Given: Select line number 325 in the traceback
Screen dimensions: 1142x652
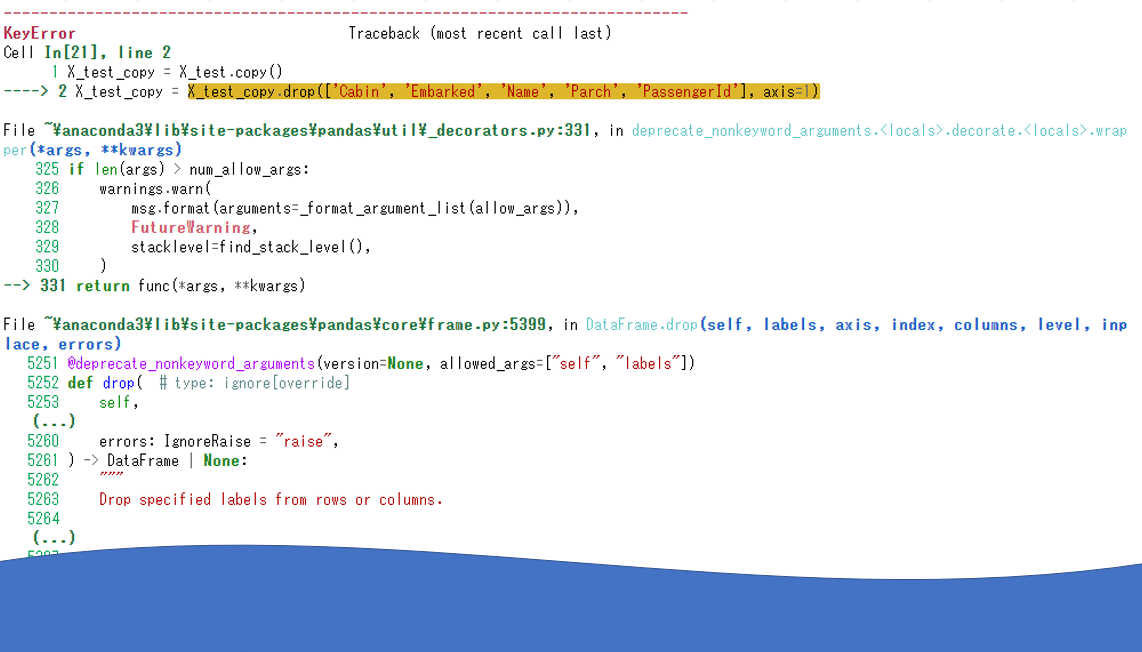Looking at the screenshot, I should point(46,169).
